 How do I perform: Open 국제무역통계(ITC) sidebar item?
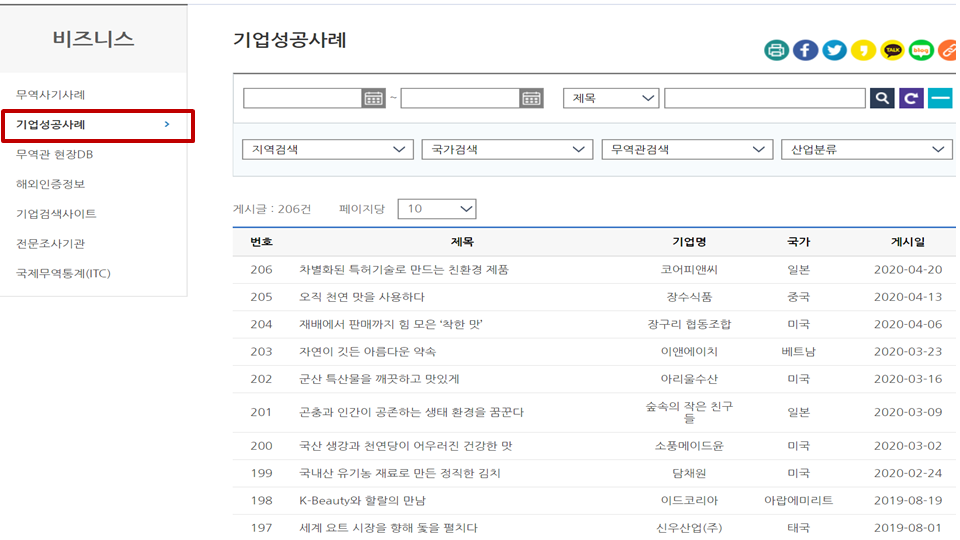[x=63, y=273]
